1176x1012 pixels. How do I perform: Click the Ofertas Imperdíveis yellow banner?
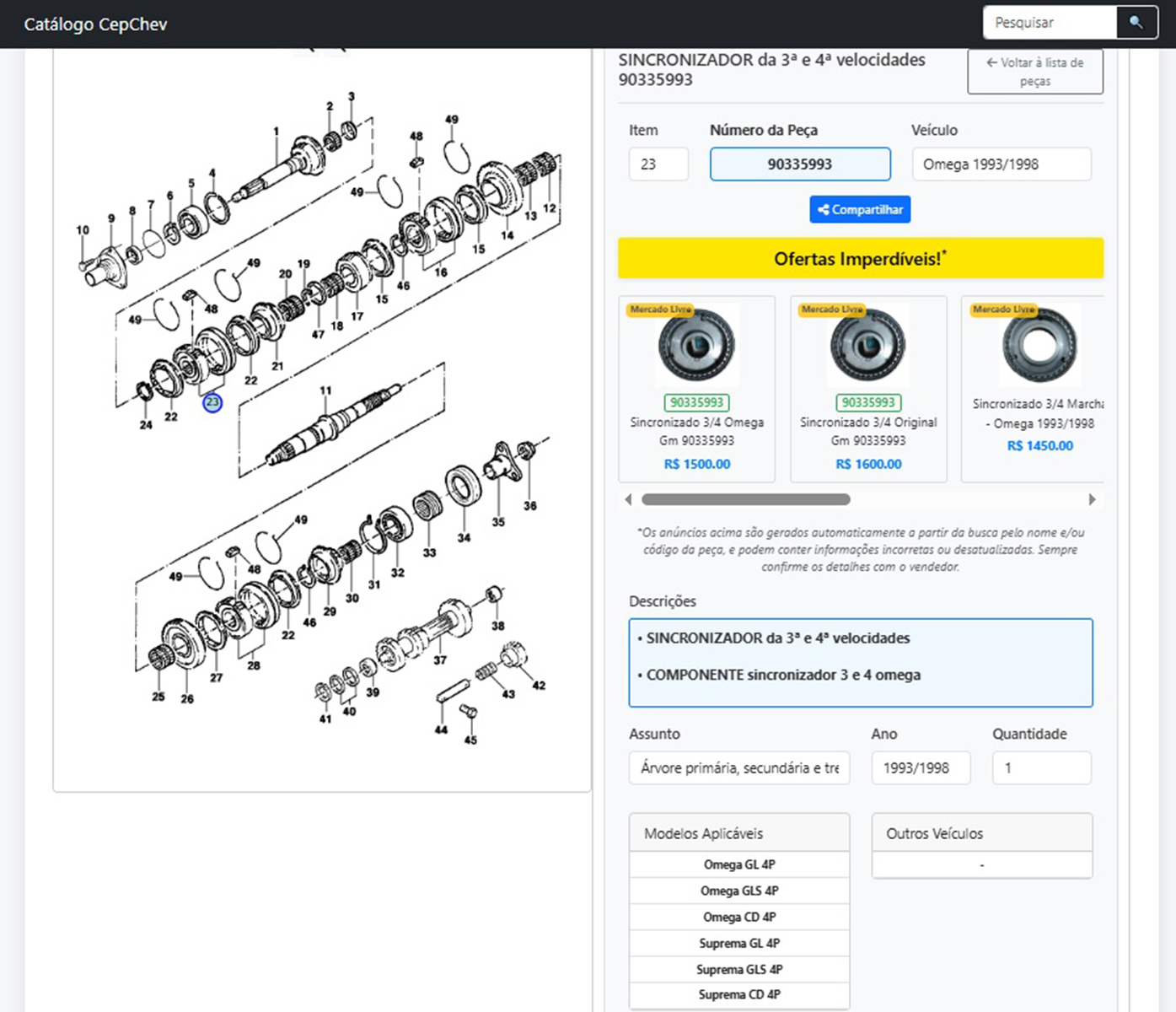(x=860, y=258)
